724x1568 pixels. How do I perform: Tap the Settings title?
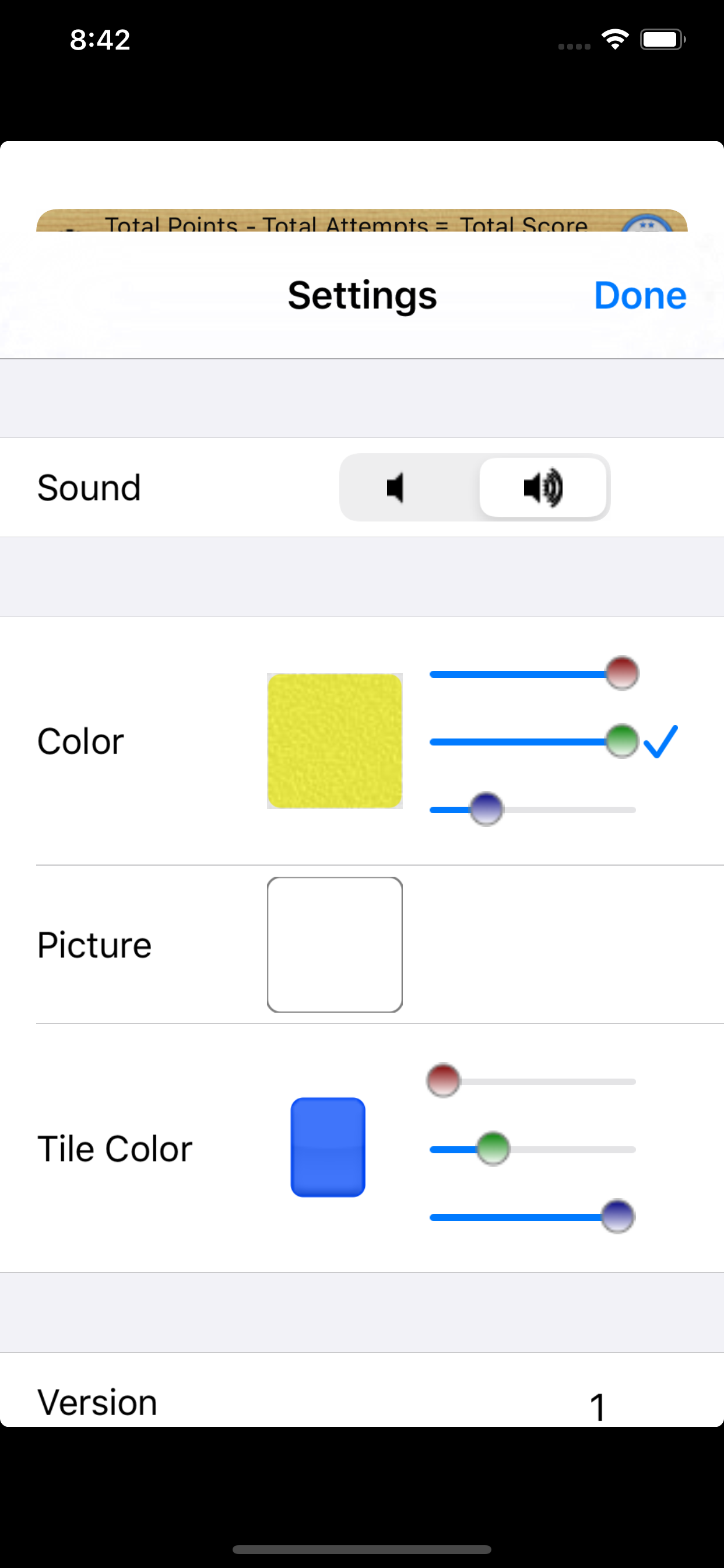click(x=362, y=296)
